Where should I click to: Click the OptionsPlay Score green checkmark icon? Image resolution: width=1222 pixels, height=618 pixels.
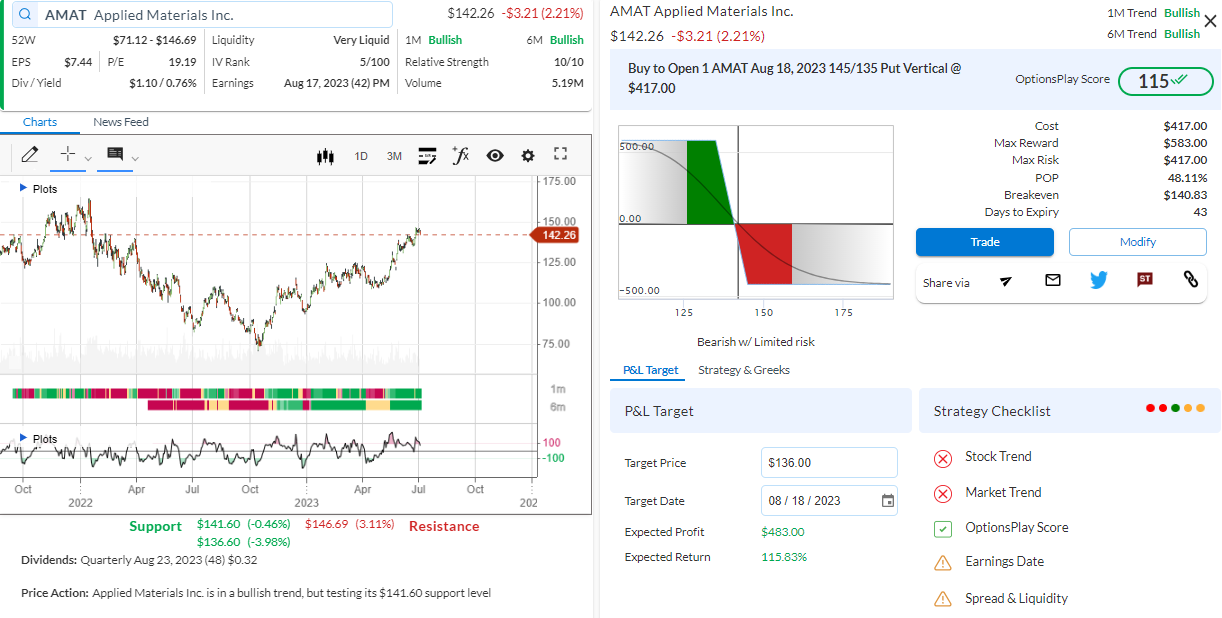pyautogui.click(x=943, y=529)
